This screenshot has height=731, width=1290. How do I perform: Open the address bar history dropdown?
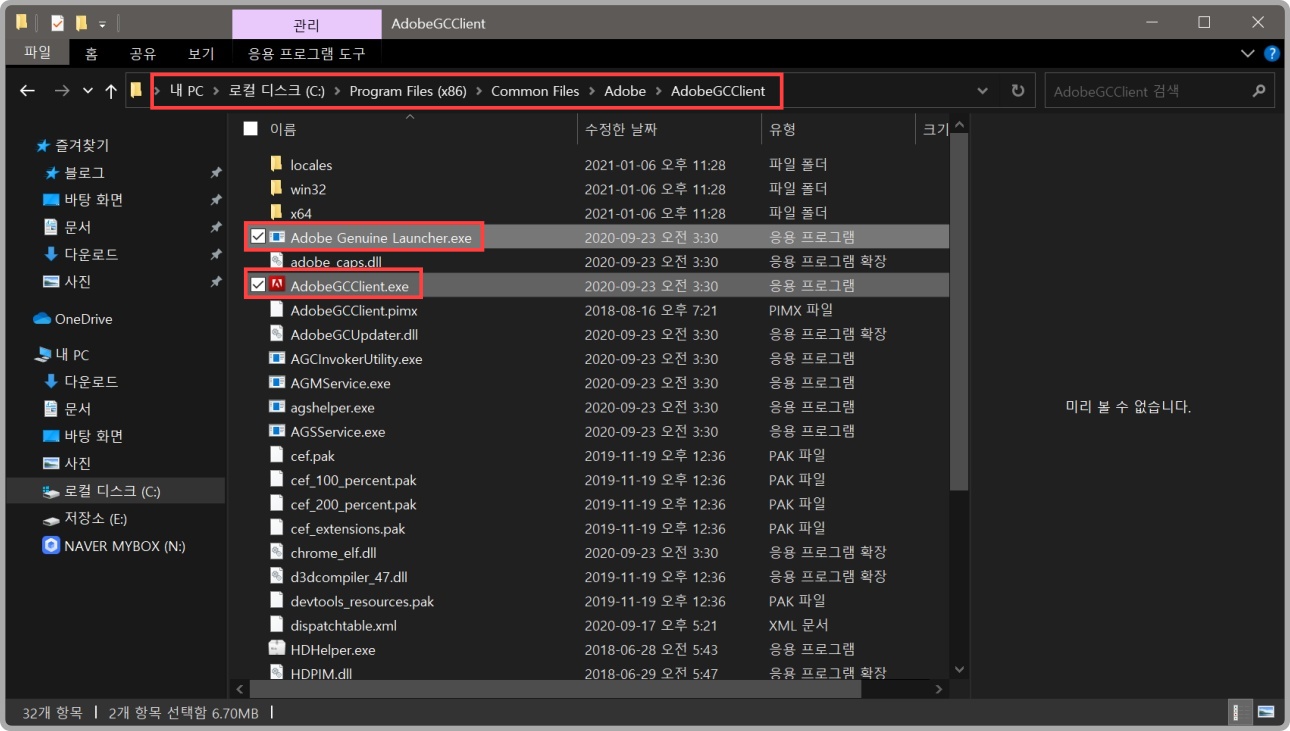983,91
